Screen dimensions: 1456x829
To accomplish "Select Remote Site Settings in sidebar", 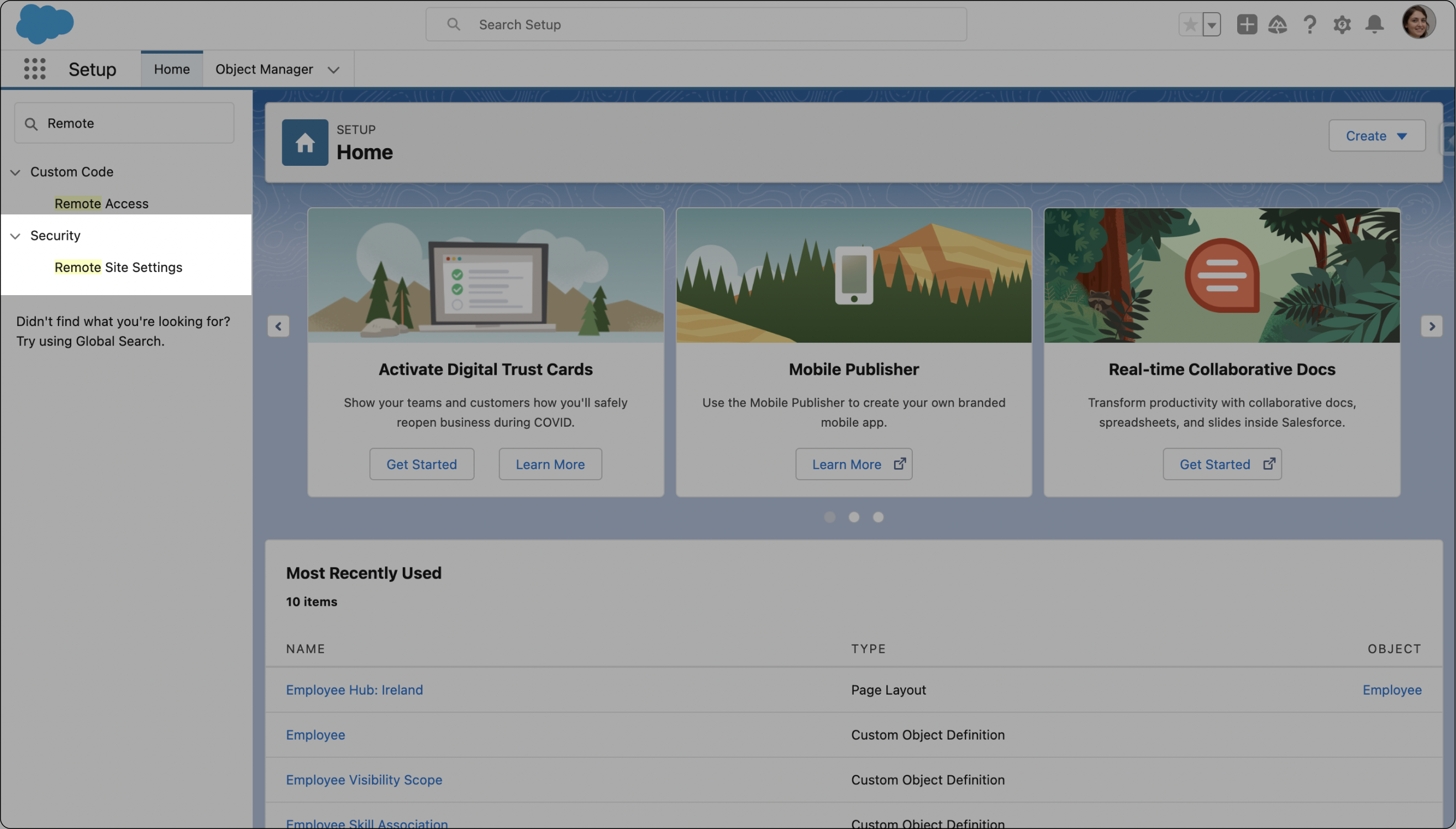I will coord(118,267).
